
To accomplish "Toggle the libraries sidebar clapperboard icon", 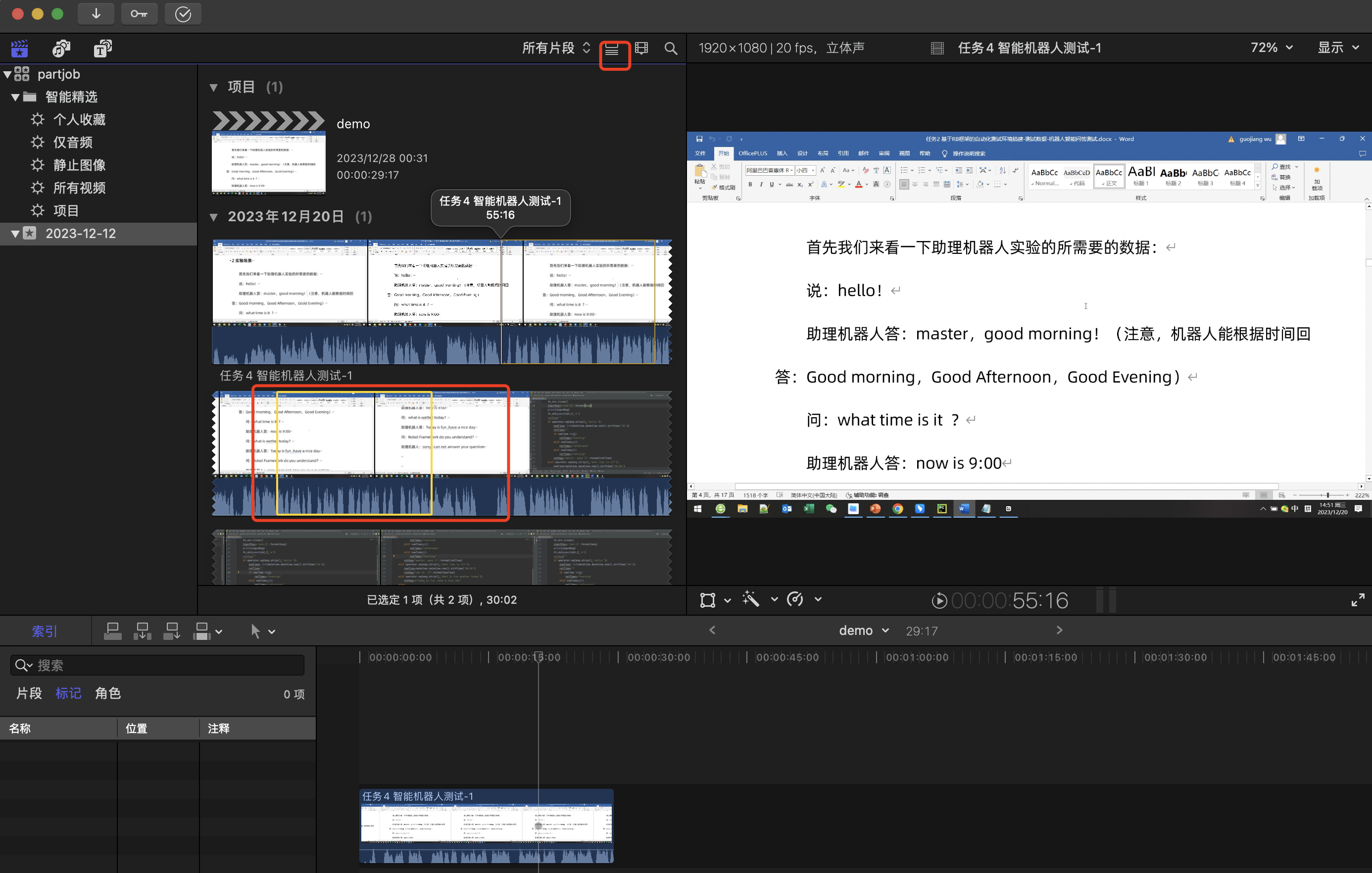I will coord(19,48).
